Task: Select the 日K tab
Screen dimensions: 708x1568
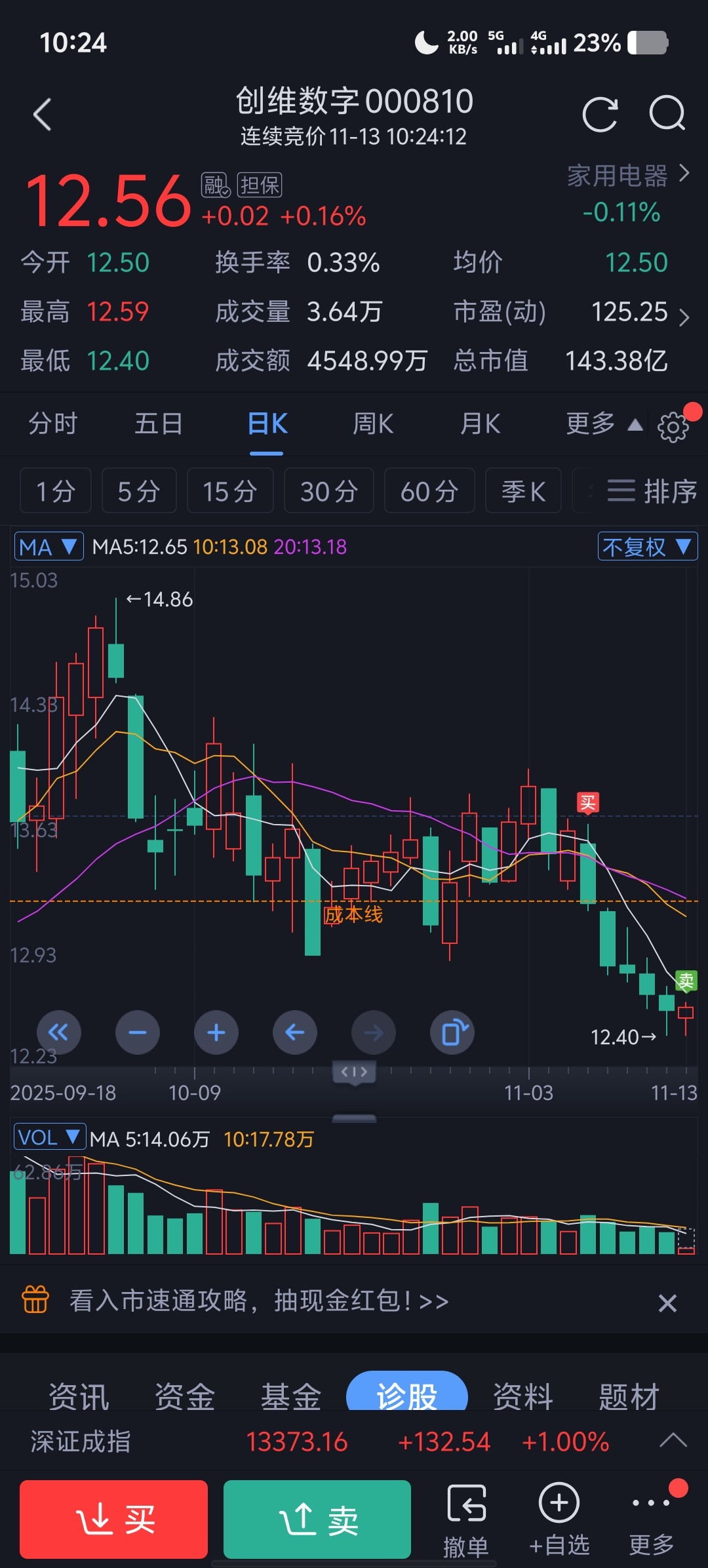Action: tap(267, 424)
